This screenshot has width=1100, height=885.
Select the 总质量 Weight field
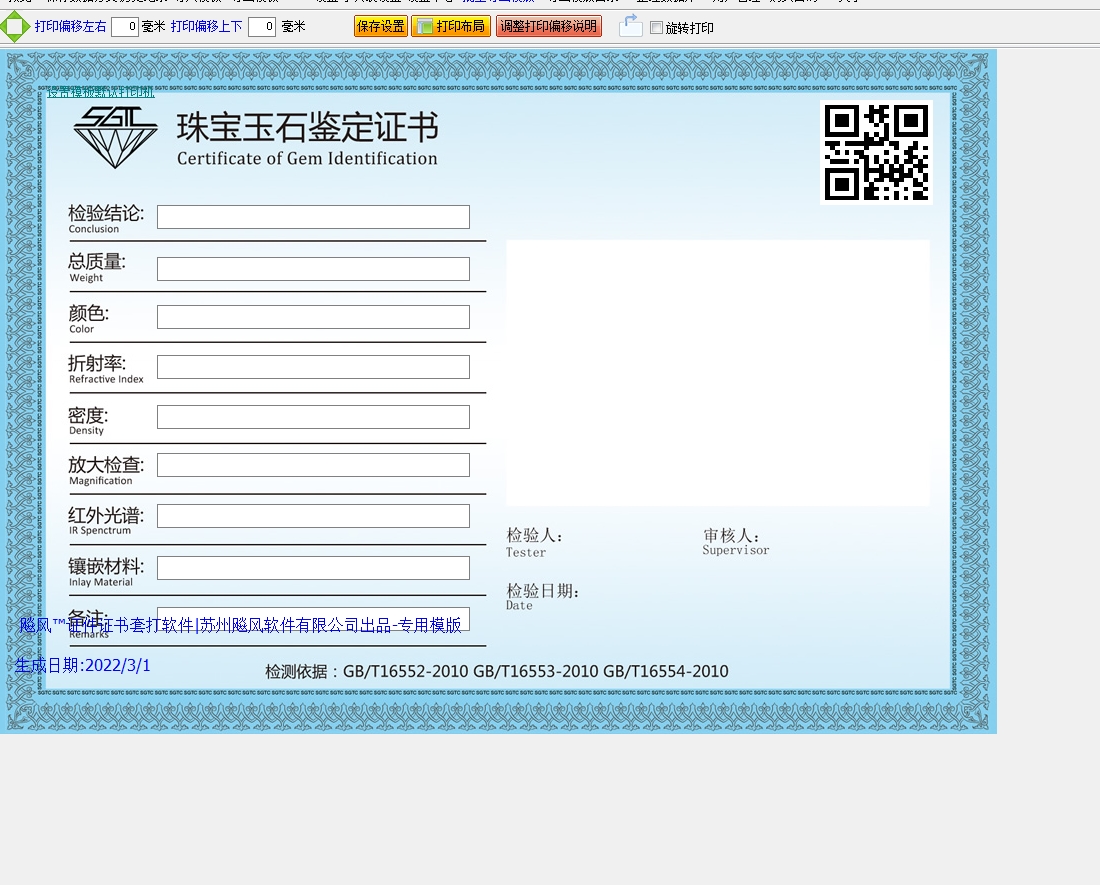click(313, 269)
